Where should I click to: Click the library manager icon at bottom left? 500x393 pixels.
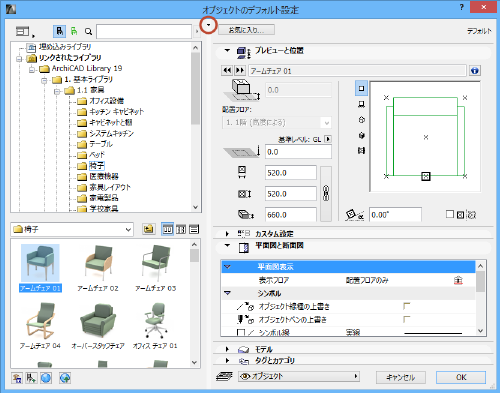click(x=17, y=378)
